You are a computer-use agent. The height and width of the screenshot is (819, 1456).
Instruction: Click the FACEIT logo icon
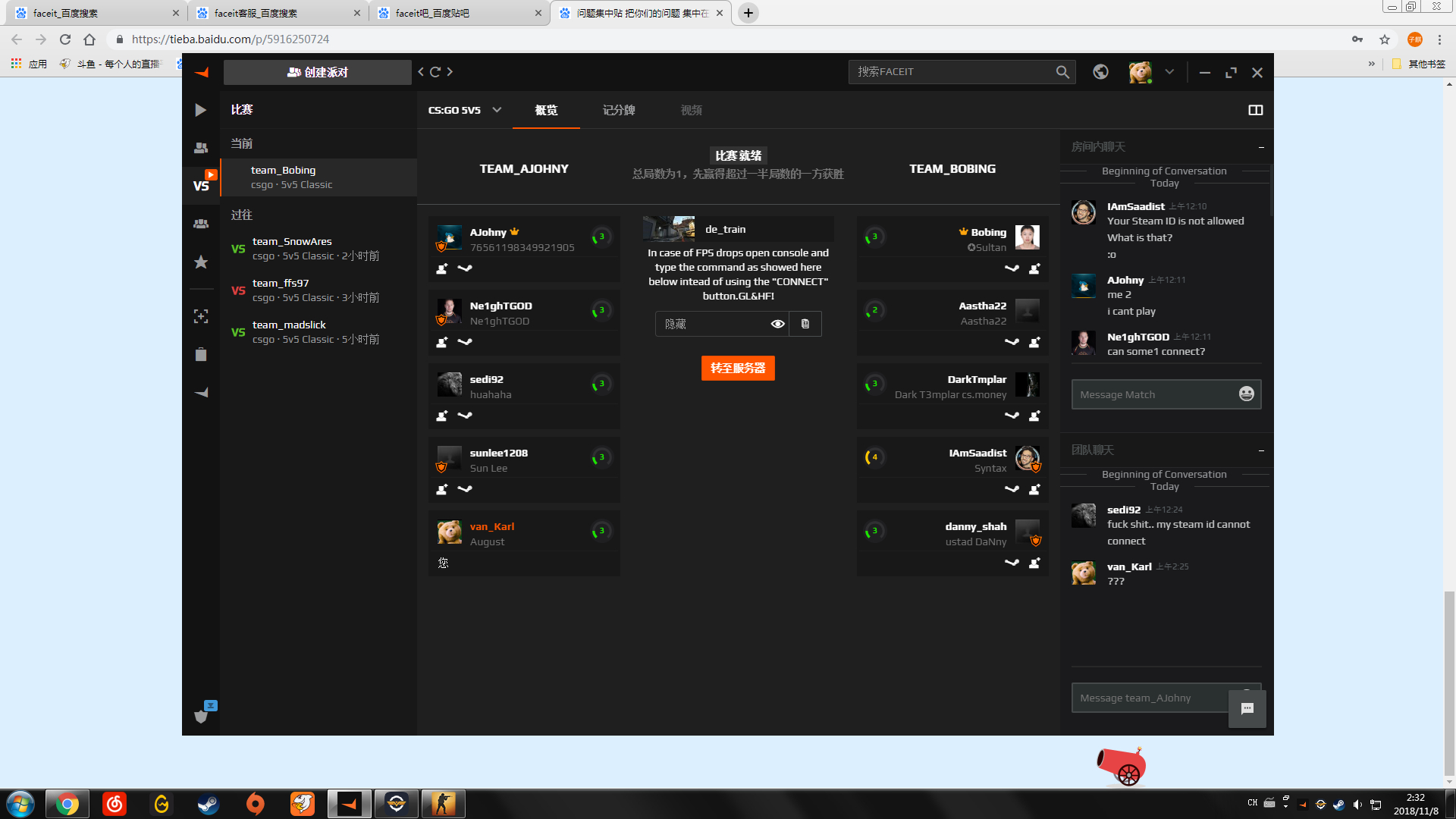click(201, 72)
